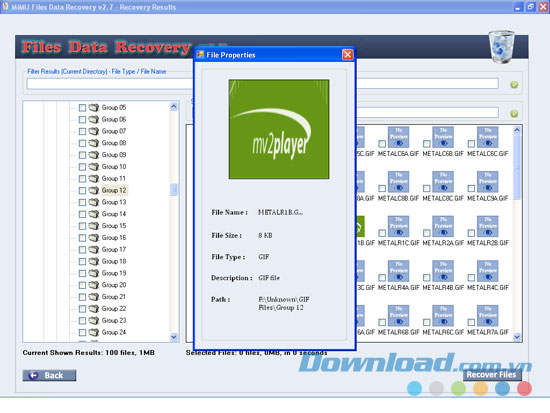Click the METALR6B.GIF file name
Image resolution: width=550 pixels, height=413 pixels.
[x=398, y=332]
